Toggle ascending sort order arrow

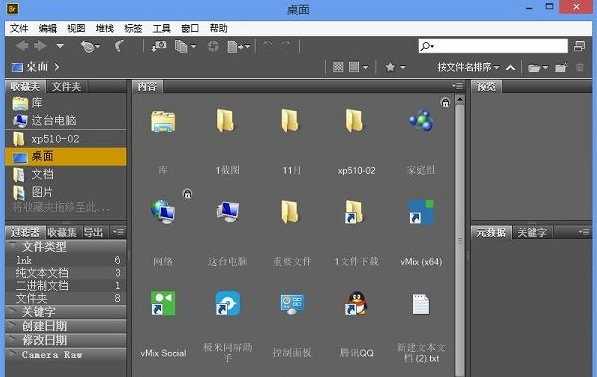510,68
